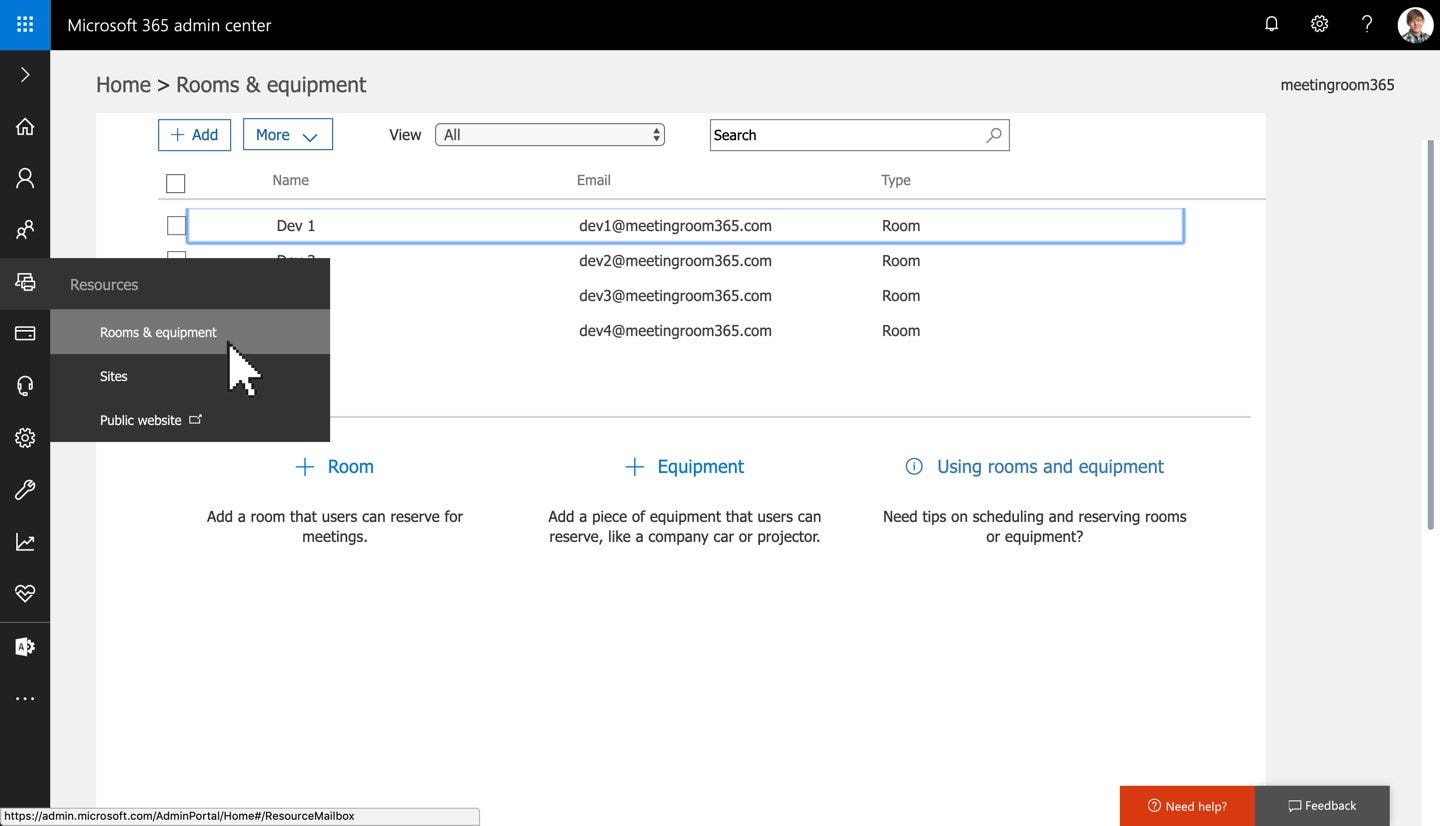
Task: Click the Add button
Action: 194,135
